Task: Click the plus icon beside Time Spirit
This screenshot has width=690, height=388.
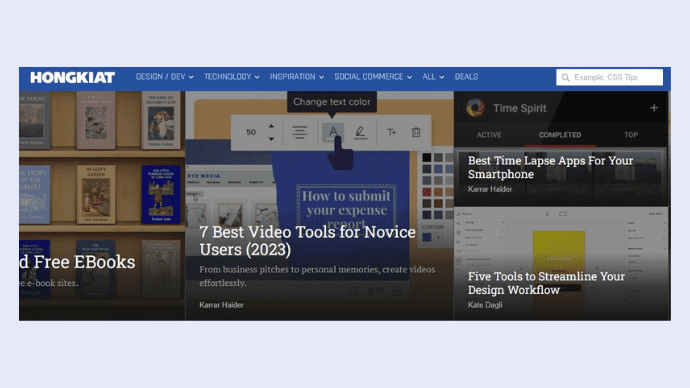Action: click(654, 108)
